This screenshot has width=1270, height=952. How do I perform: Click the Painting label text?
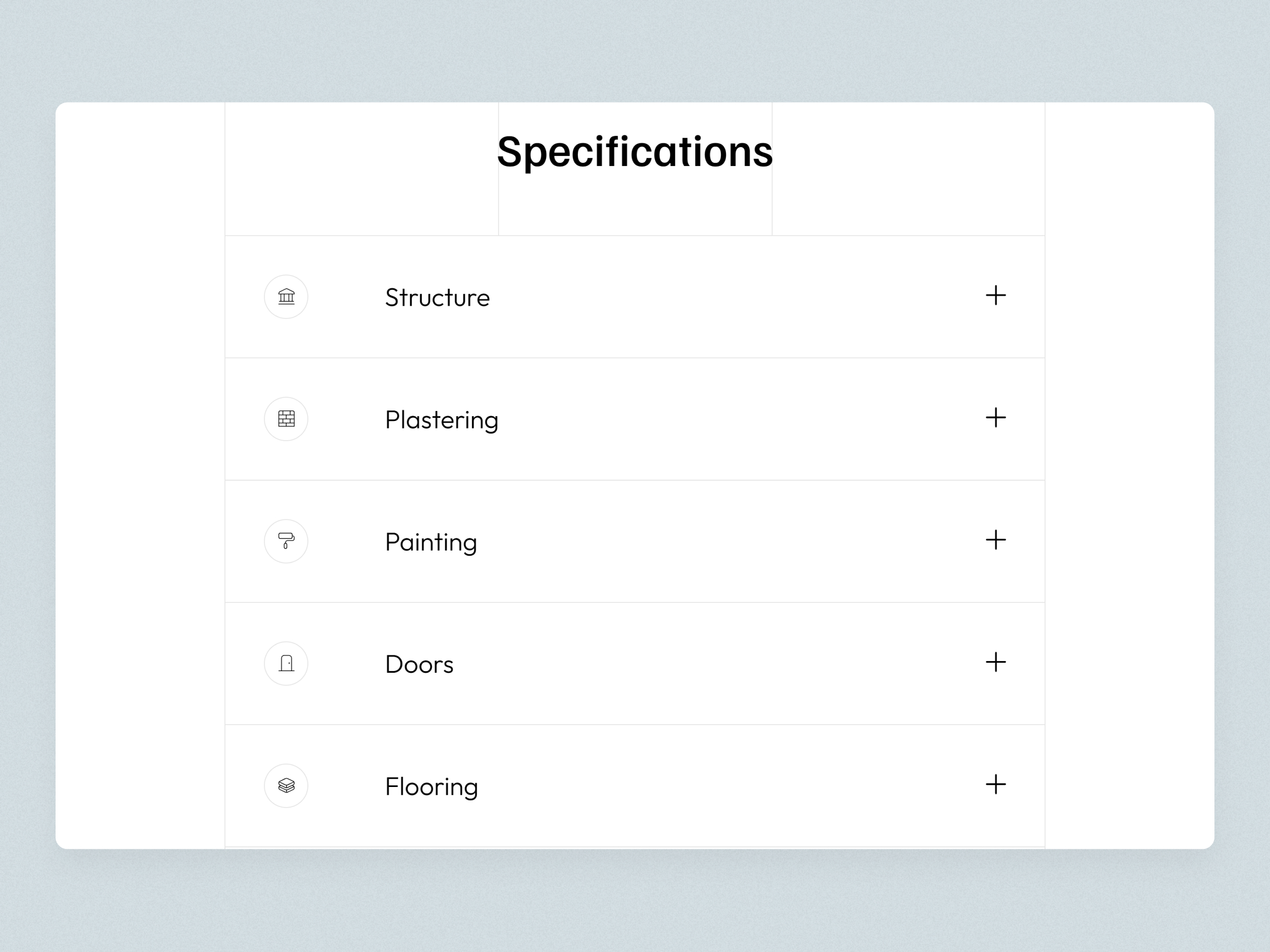[431, 542]
